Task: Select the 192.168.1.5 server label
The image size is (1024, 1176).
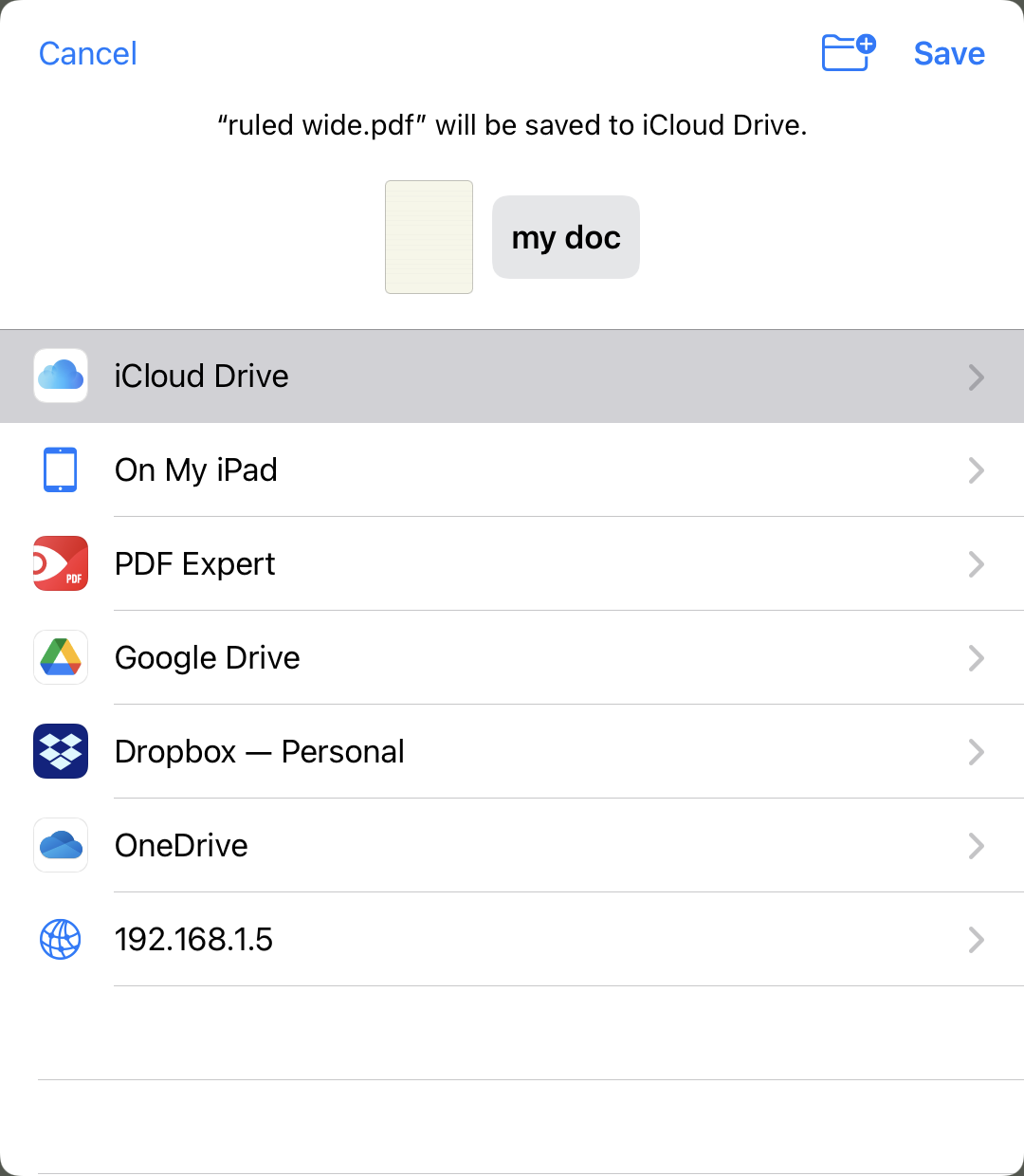Action: coord(193,940)
